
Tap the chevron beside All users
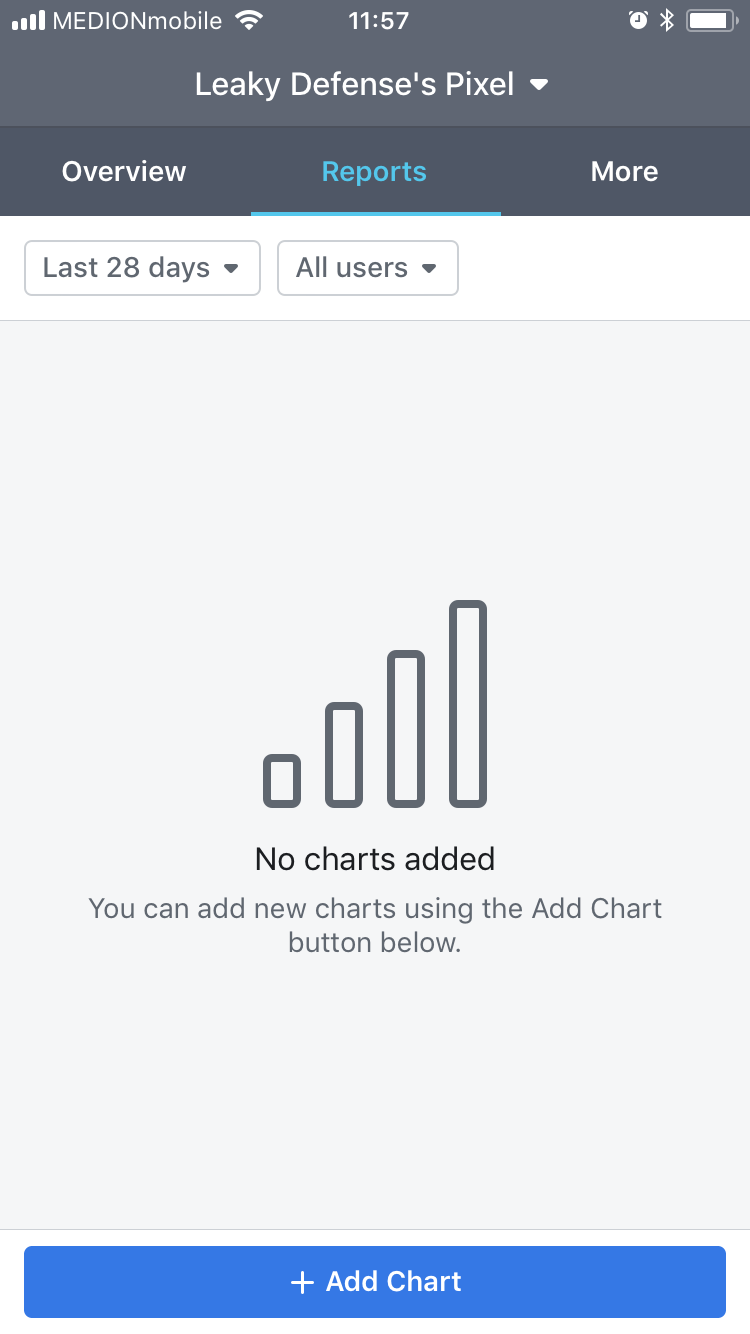click(x=431, y=268)
